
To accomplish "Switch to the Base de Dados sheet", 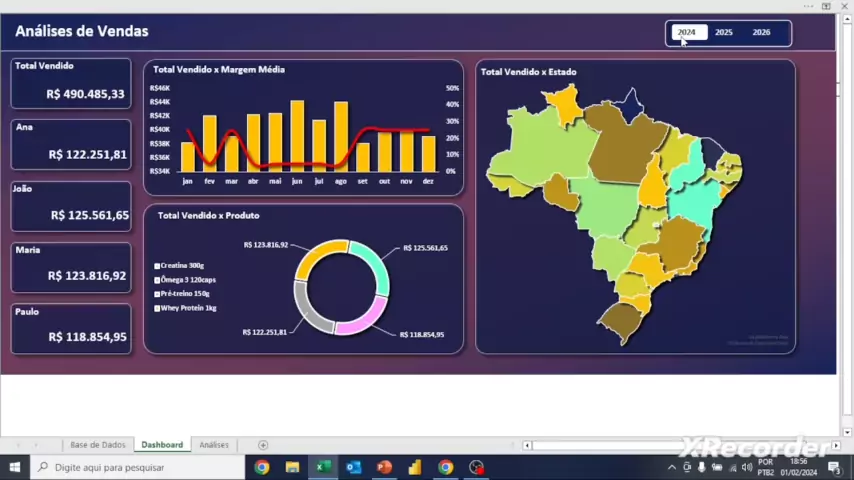I will pos(98,445).
